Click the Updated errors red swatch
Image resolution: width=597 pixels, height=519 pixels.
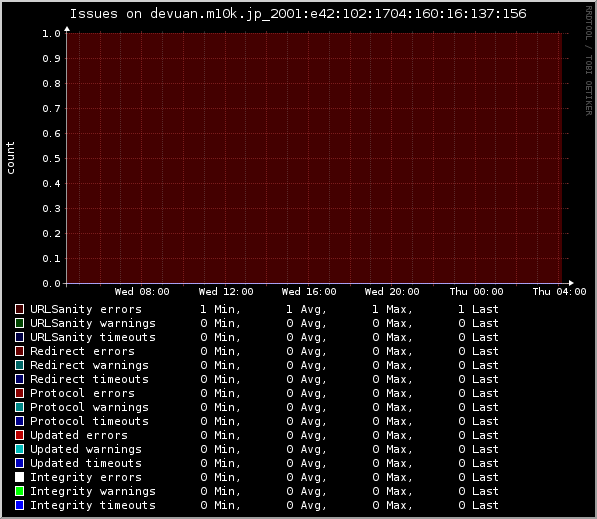[x=19, y=435]
